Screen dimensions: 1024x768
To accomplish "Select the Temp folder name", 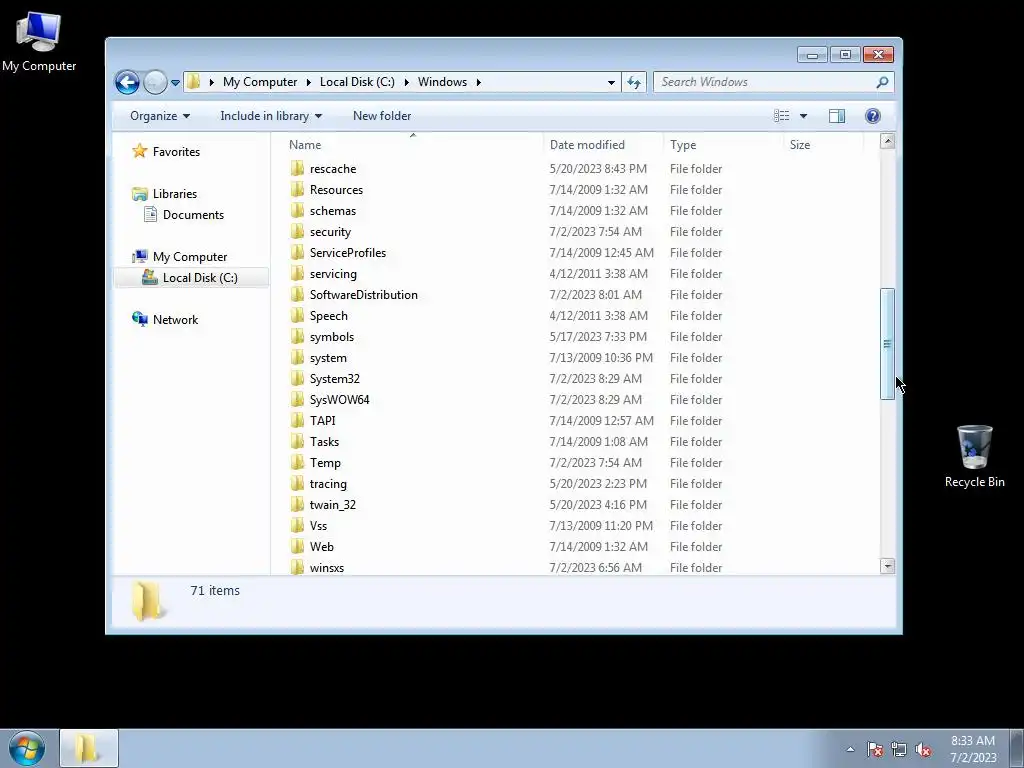I will [x=325, y=462].
